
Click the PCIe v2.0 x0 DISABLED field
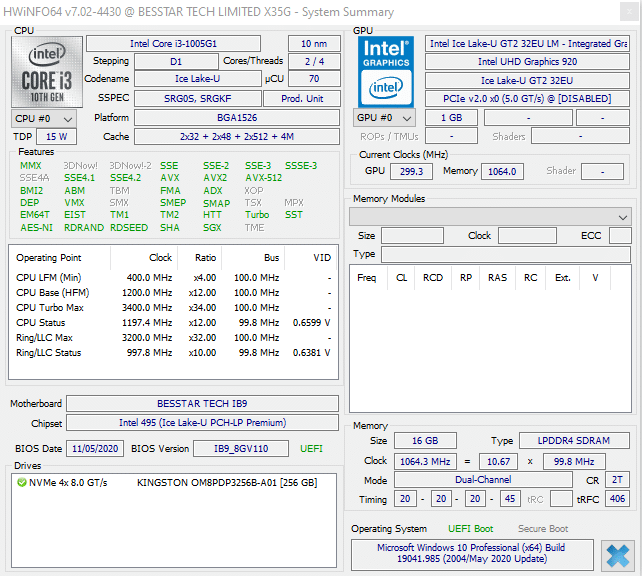pos(527,99)
